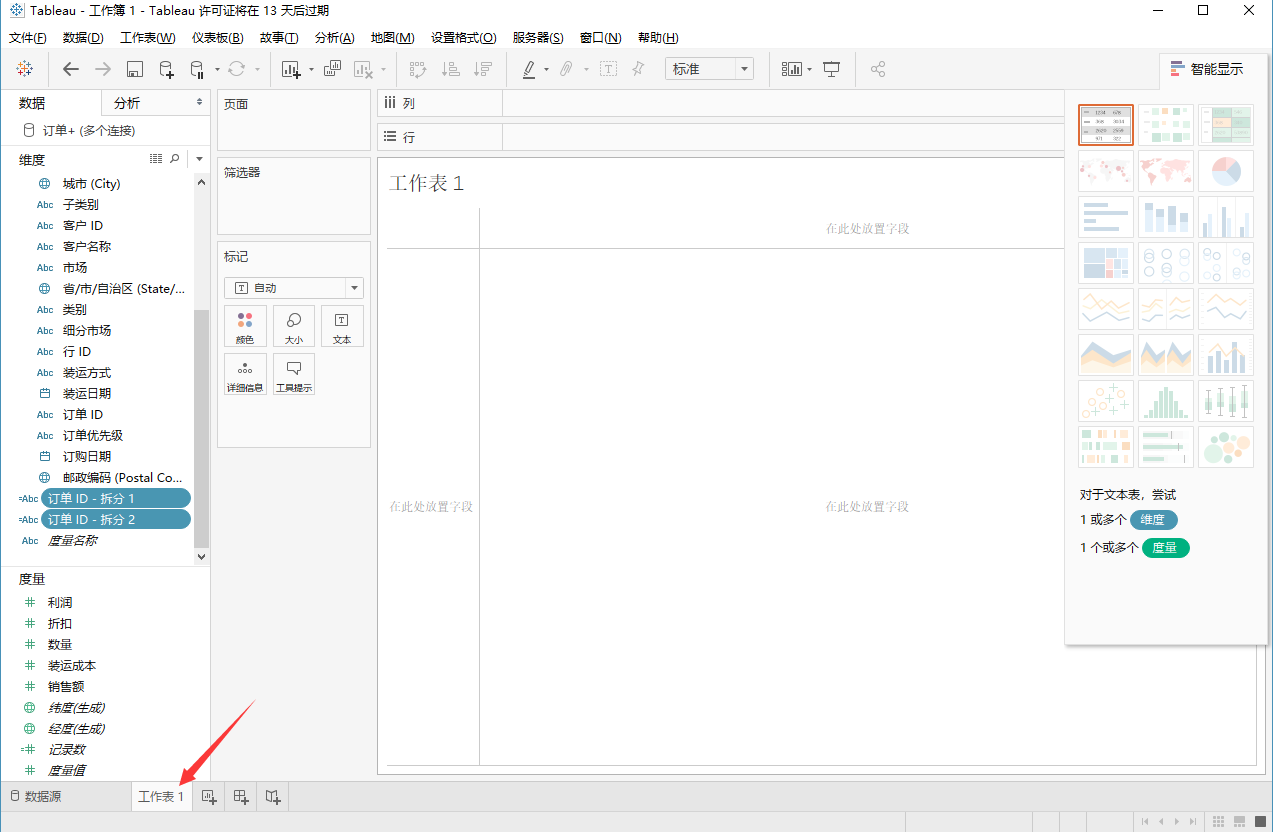This screenshot has width=1273, height=832.
Task: Click the view data grid icon in dimensions header
Action: pyautogui.click(x=156, y=159)
